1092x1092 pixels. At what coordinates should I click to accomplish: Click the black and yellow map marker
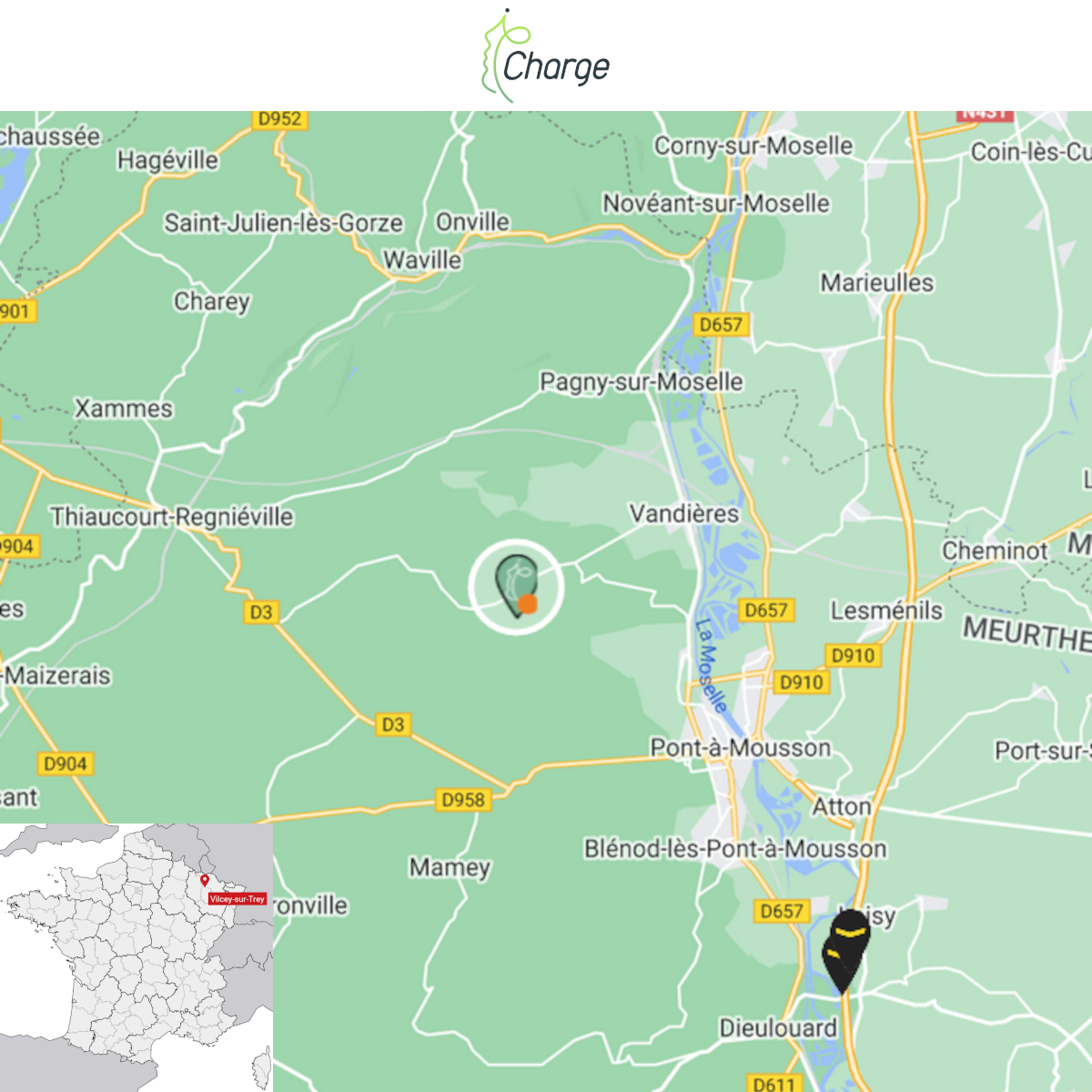[x=845, y=951]
